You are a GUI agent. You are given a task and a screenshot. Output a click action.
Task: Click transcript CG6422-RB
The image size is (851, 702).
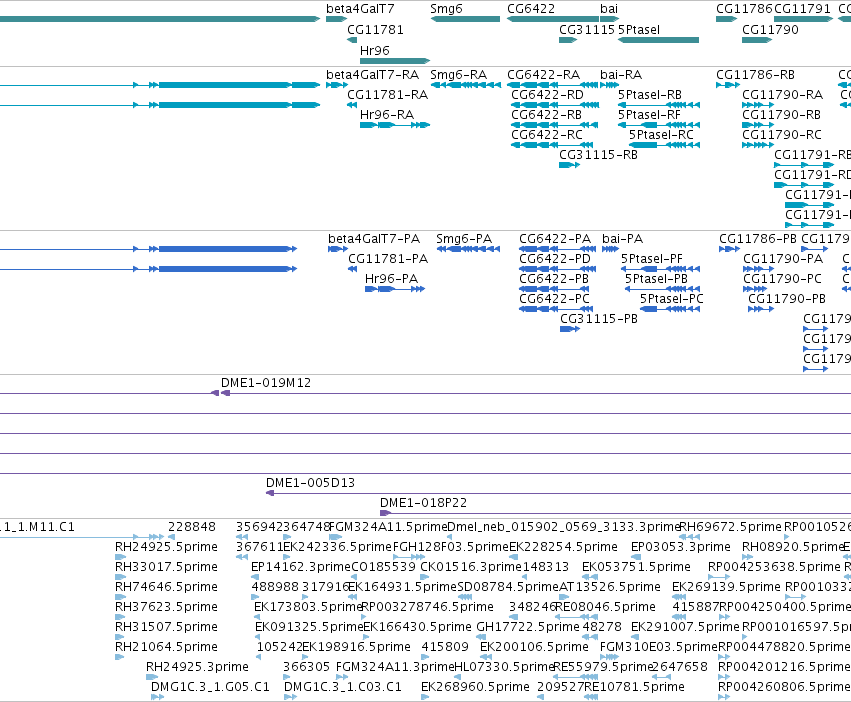click(555, 125)
